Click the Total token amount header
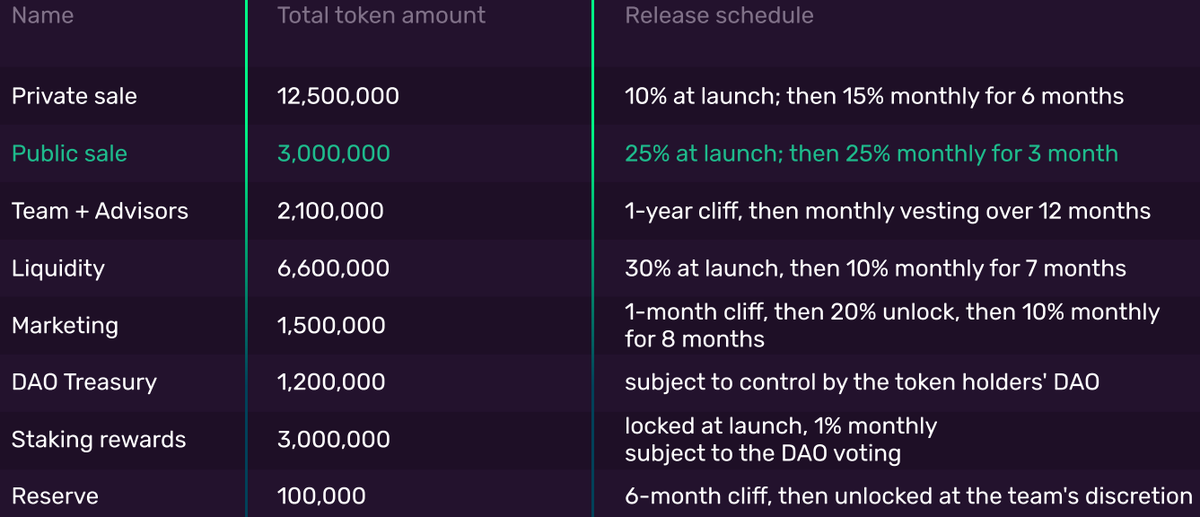 (381, 16)
